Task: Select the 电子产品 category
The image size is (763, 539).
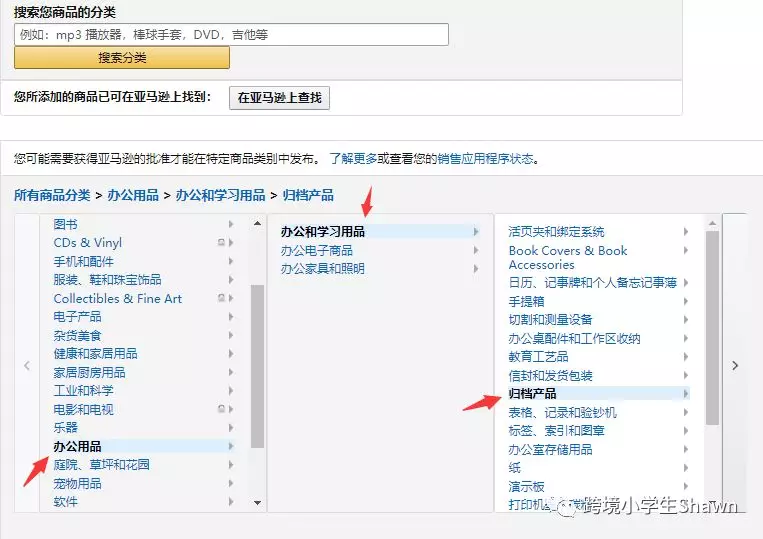Action: point(77,317)
